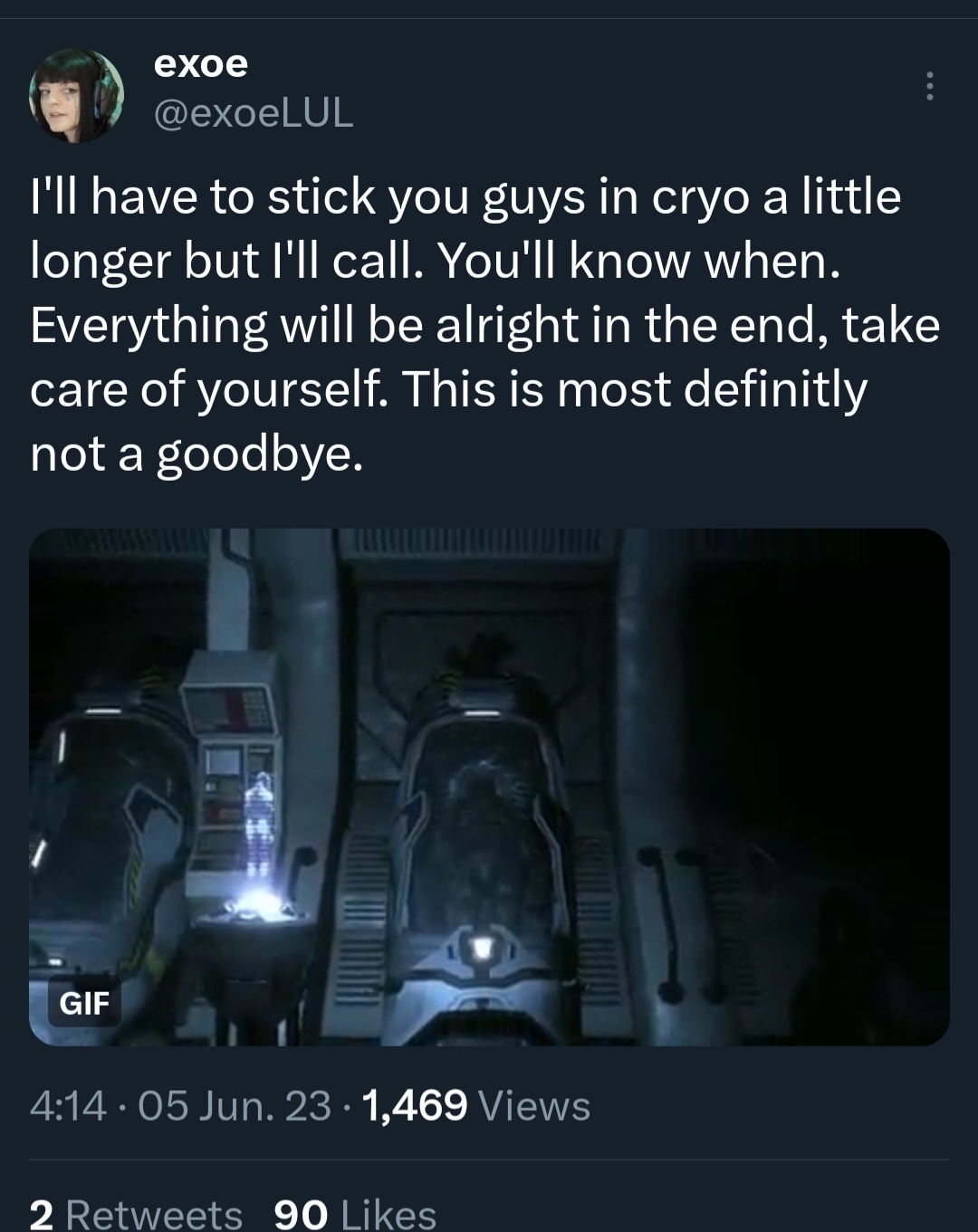Play the cryo chamber GIF
The image size is (978, 1232).
point(489,787)
